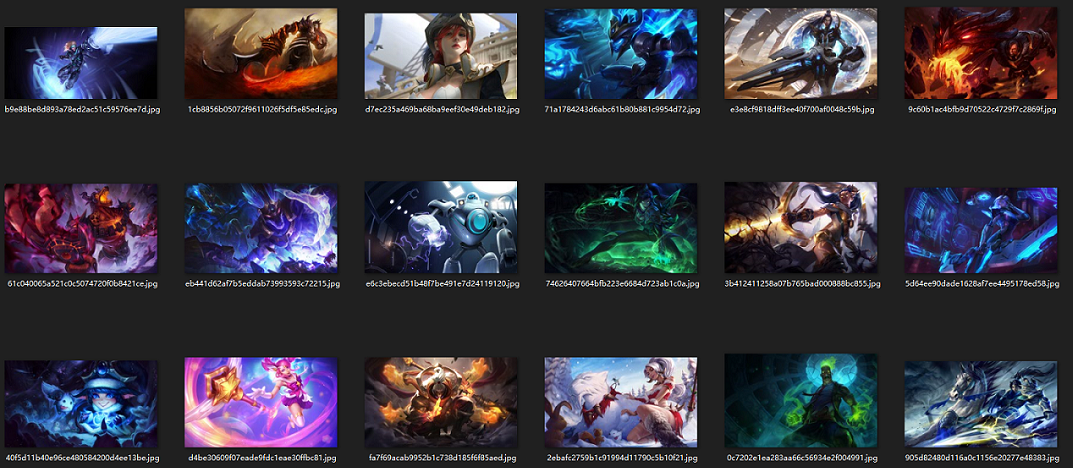Click the filename text beginning 1cb8856b0507
Screen dimensions: 1073x468
coord(262,109)
